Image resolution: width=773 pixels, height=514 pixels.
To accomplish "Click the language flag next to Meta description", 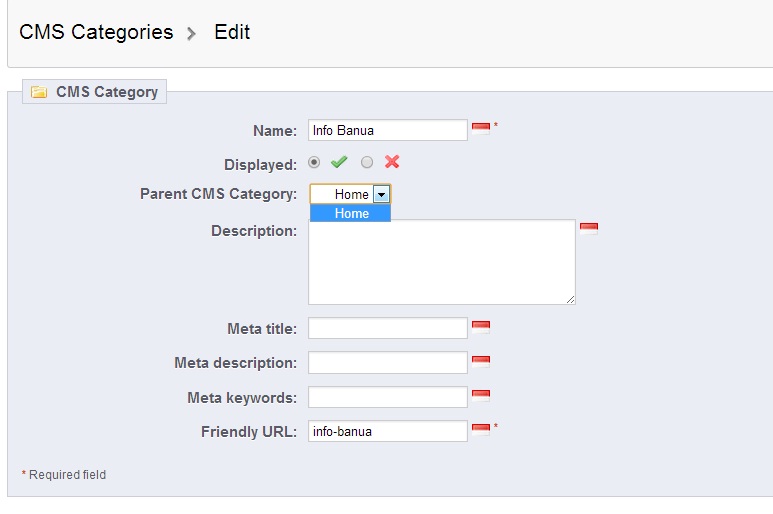I will tap(481, 361).
